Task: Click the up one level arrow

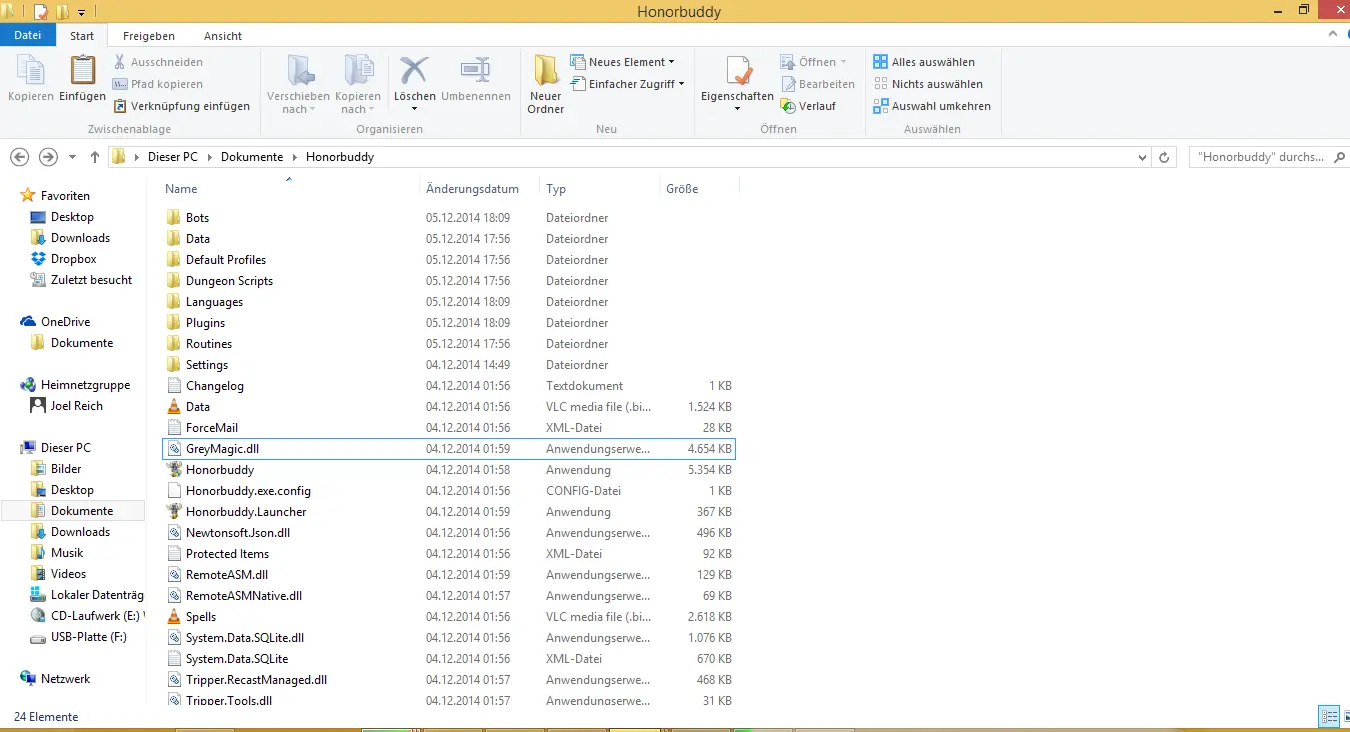Action: point(95,157)
